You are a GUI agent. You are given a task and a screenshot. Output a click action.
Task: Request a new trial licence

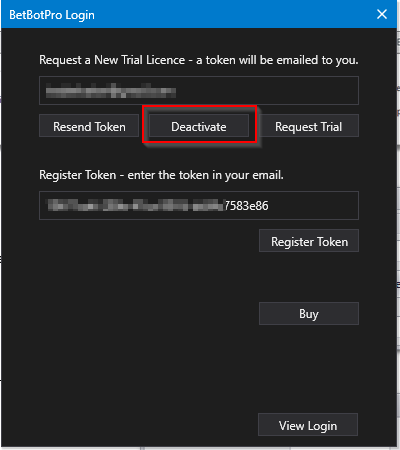pos(309,126)
